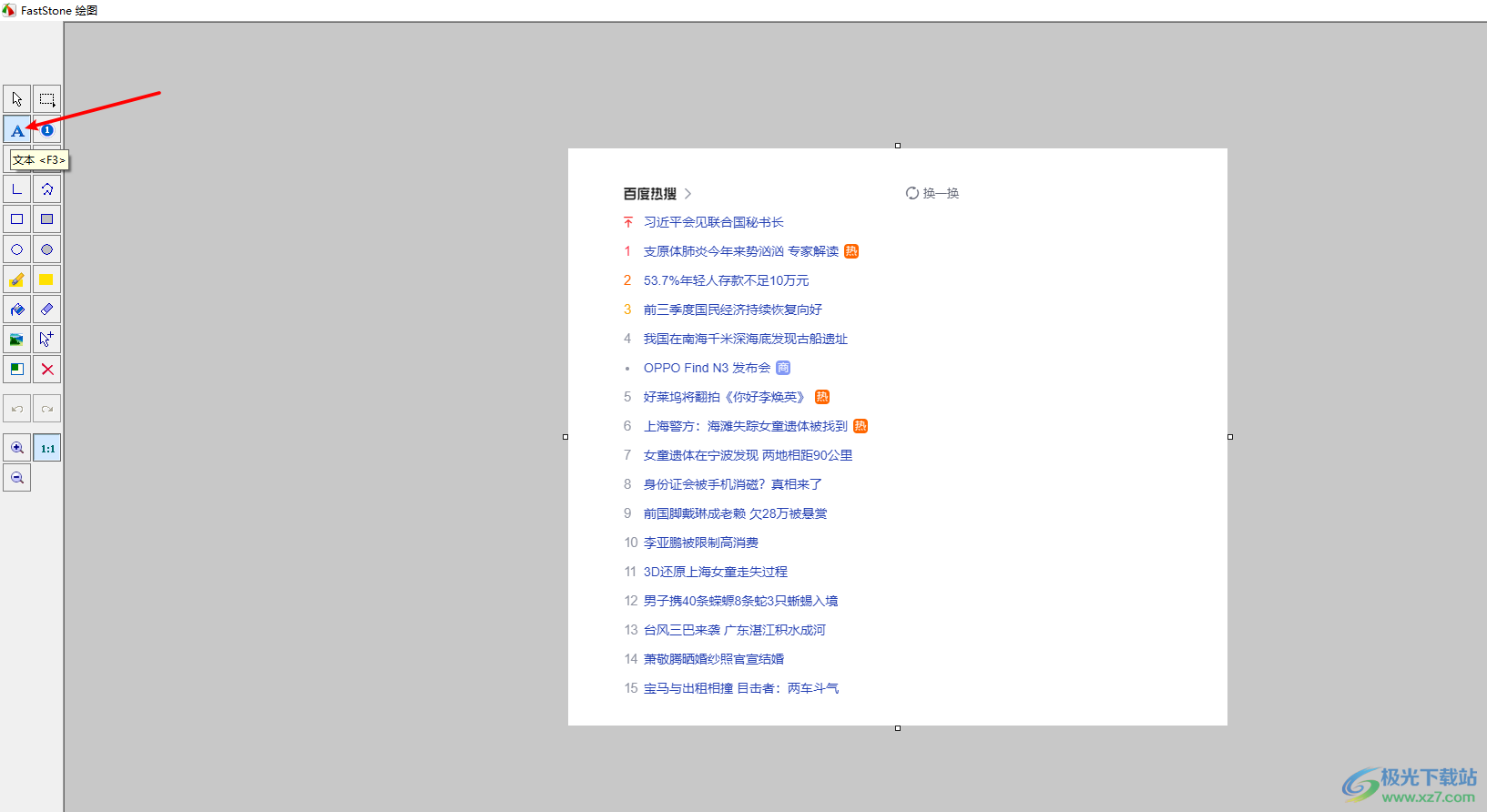Click the zoom out magnifier
The height and width of the screenshot is (812, 1487).
click(17, 478)
